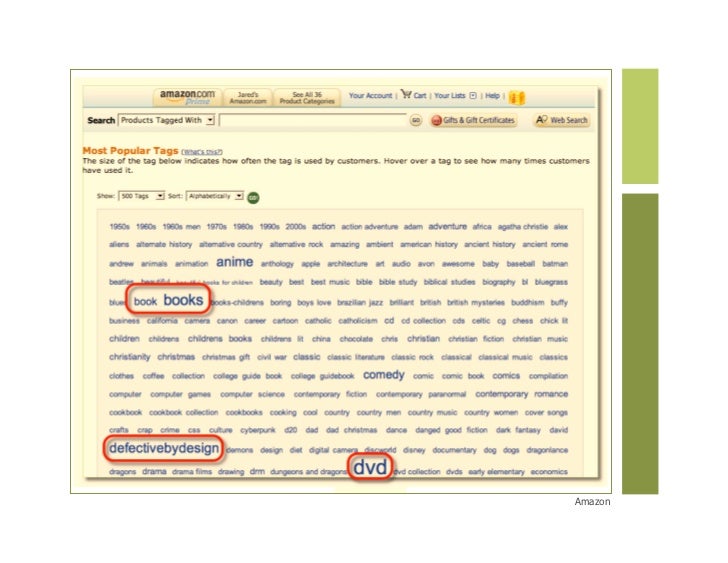Screen dimensions: 728x563
Task: Switch to Jared's Amazon.com tab
Action: (x=248, y=97)
